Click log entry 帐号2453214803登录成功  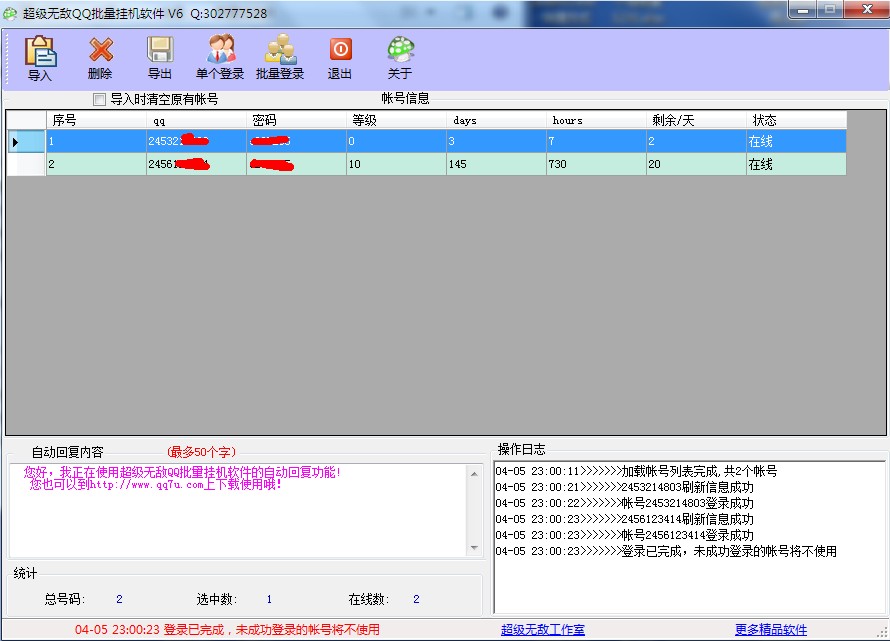[x=624, y=503]
